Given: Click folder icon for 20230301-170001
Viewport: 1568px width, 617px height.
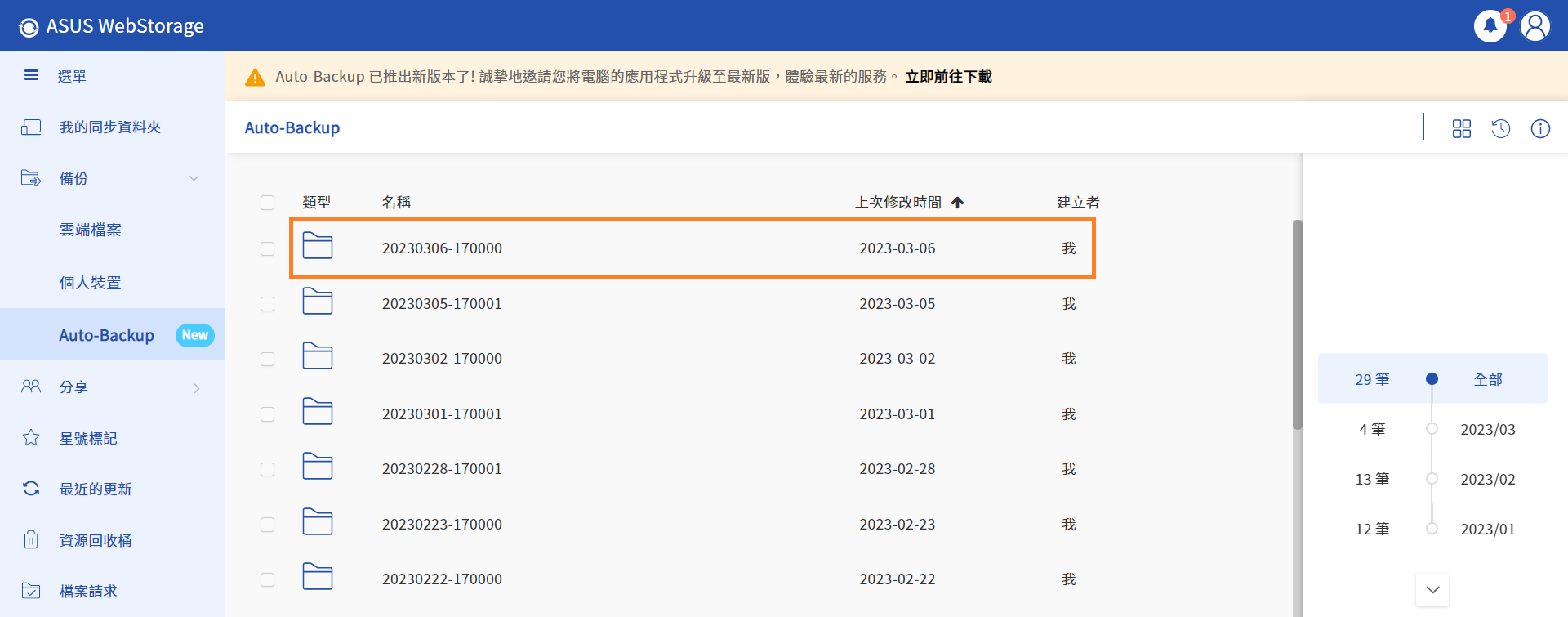Looking at the screenshot, I should pos(318,412).
